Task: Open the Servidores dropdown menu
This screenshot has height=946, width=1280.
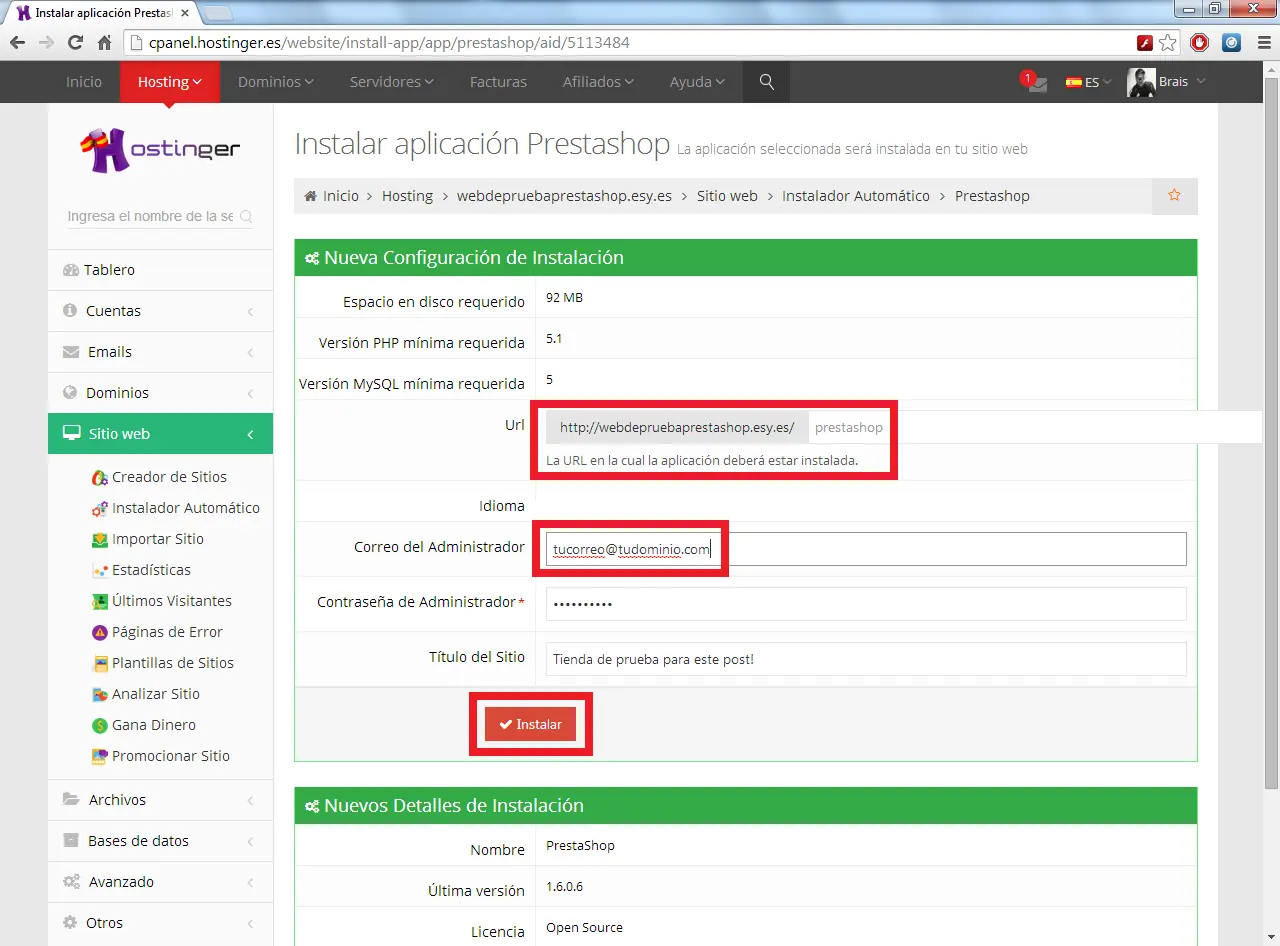Action: 391,82
